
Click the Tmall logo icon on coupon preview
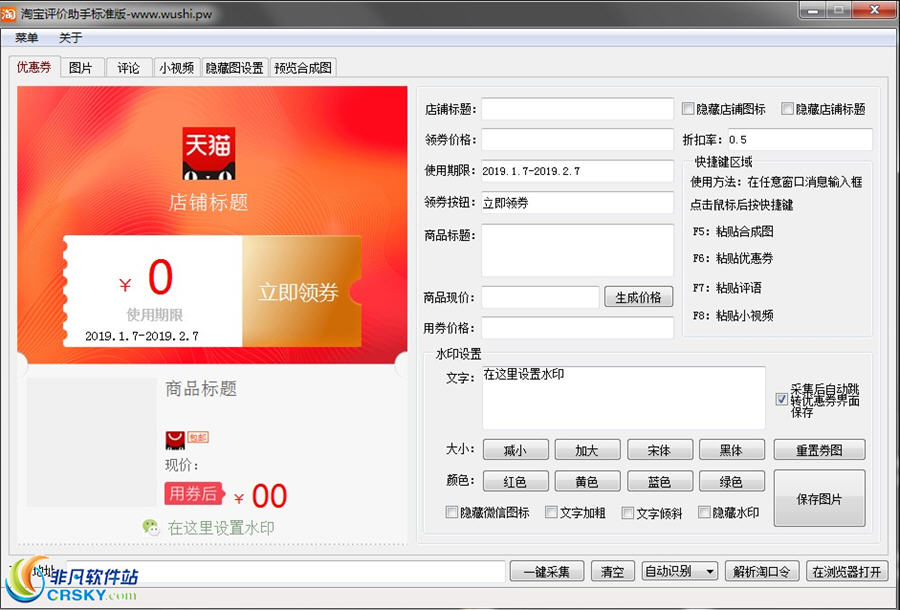208,153
